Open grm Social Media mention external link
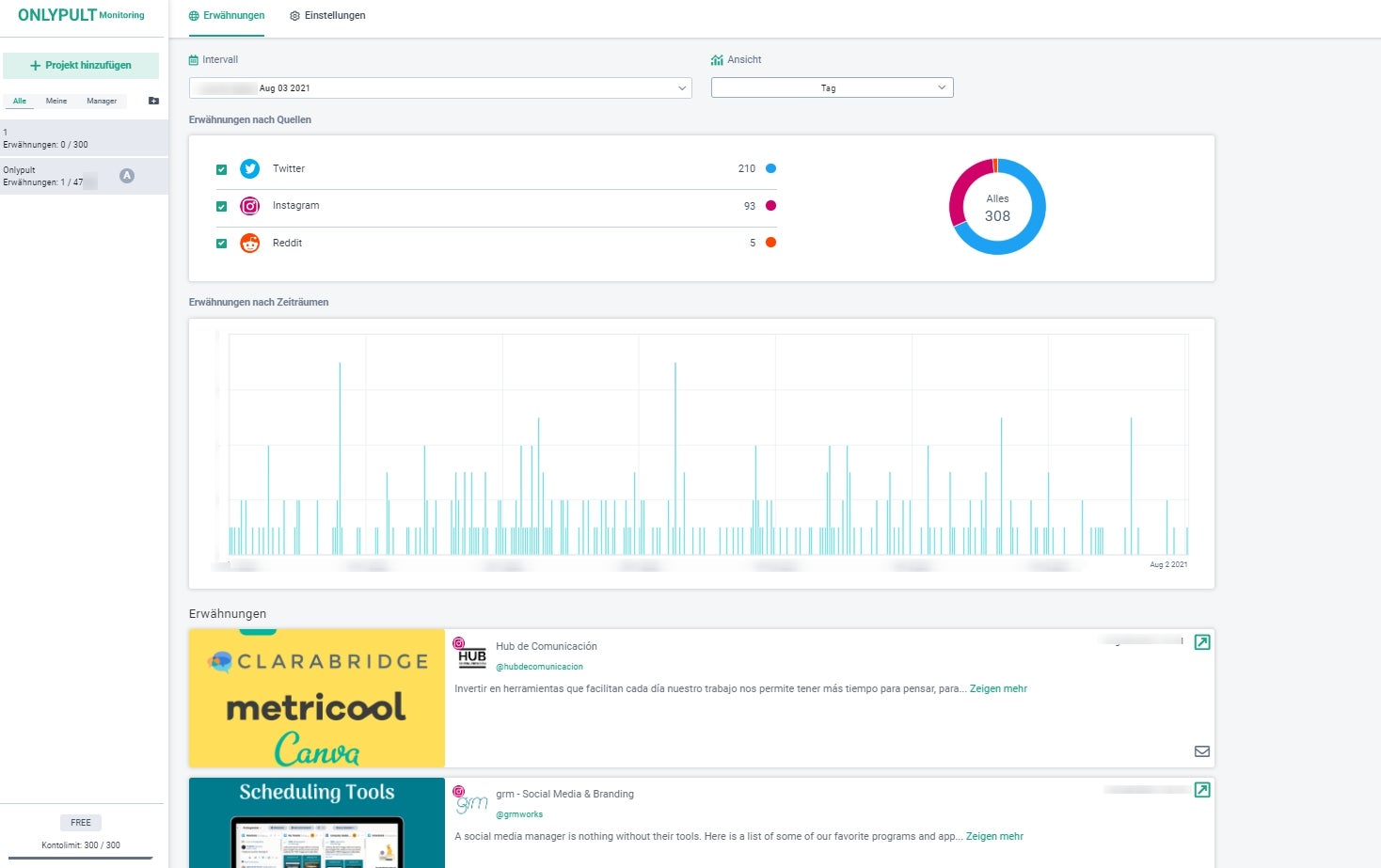The width and height of the screenshot is (1381, 868). click(x=1202, y=790)
